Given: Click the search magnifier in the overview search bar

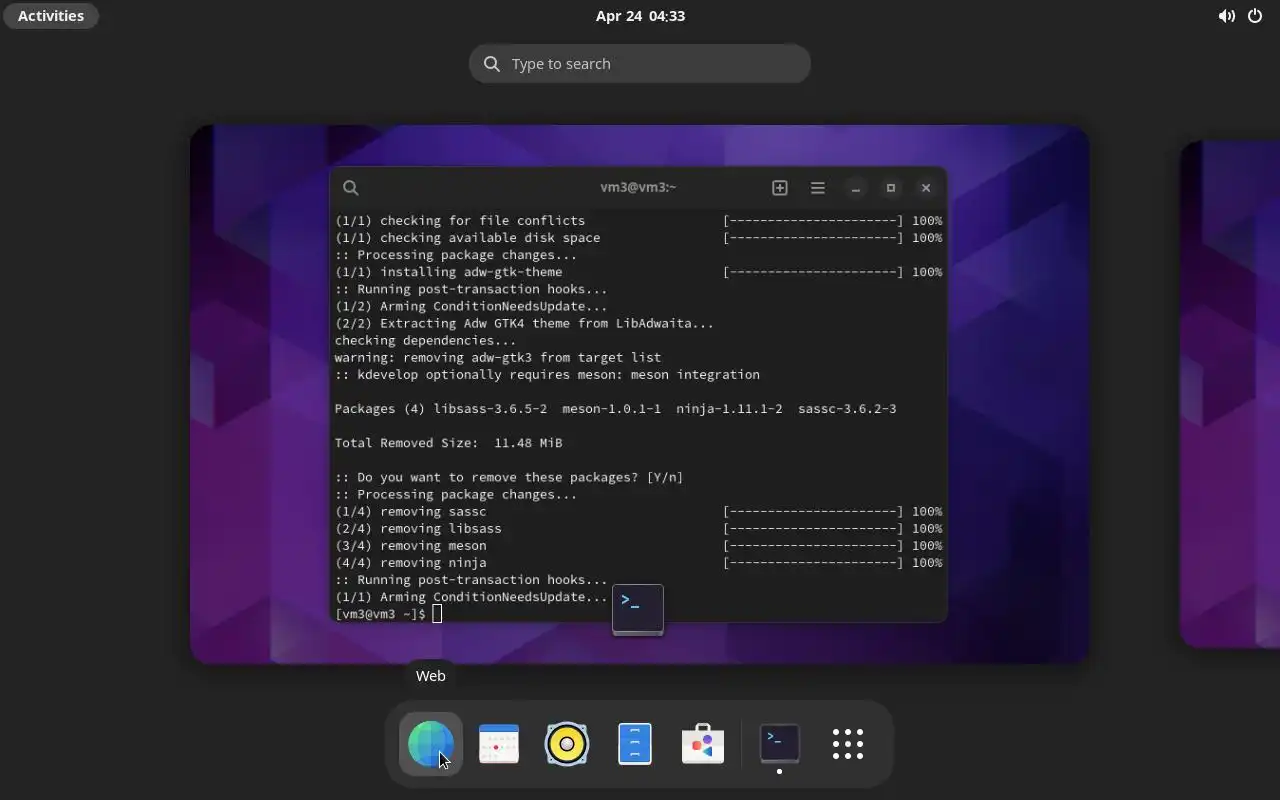Looking at the screenshot, I should click(492, 64).
